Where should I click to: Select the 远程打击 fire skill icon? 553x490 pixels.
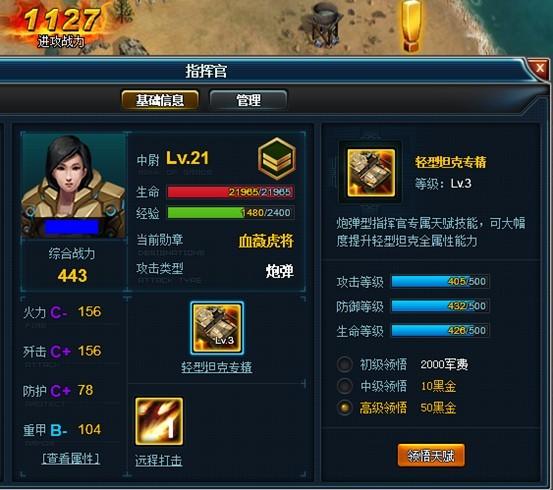[x=159, y=421]
